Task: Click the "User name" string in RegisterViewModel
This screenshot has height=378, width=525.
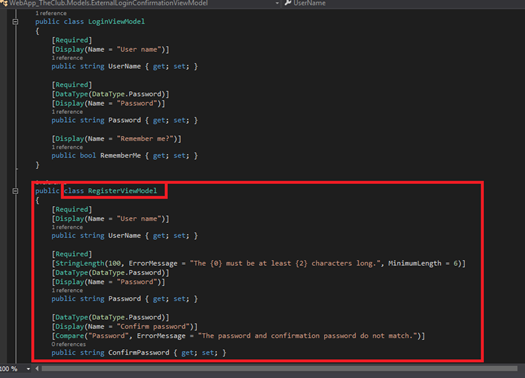Action: pos(139,219)
